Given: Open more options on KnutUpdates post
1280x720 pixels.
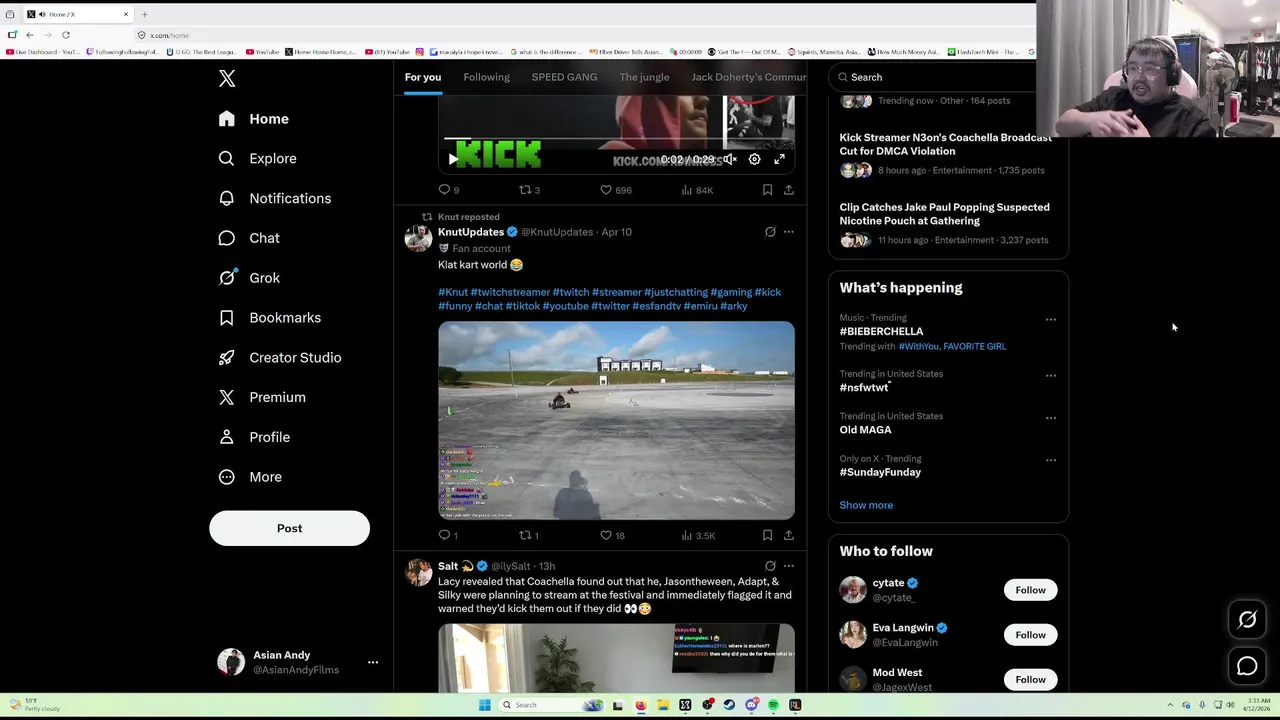Looking at the screenshot, I should click(x=789, y=232).
